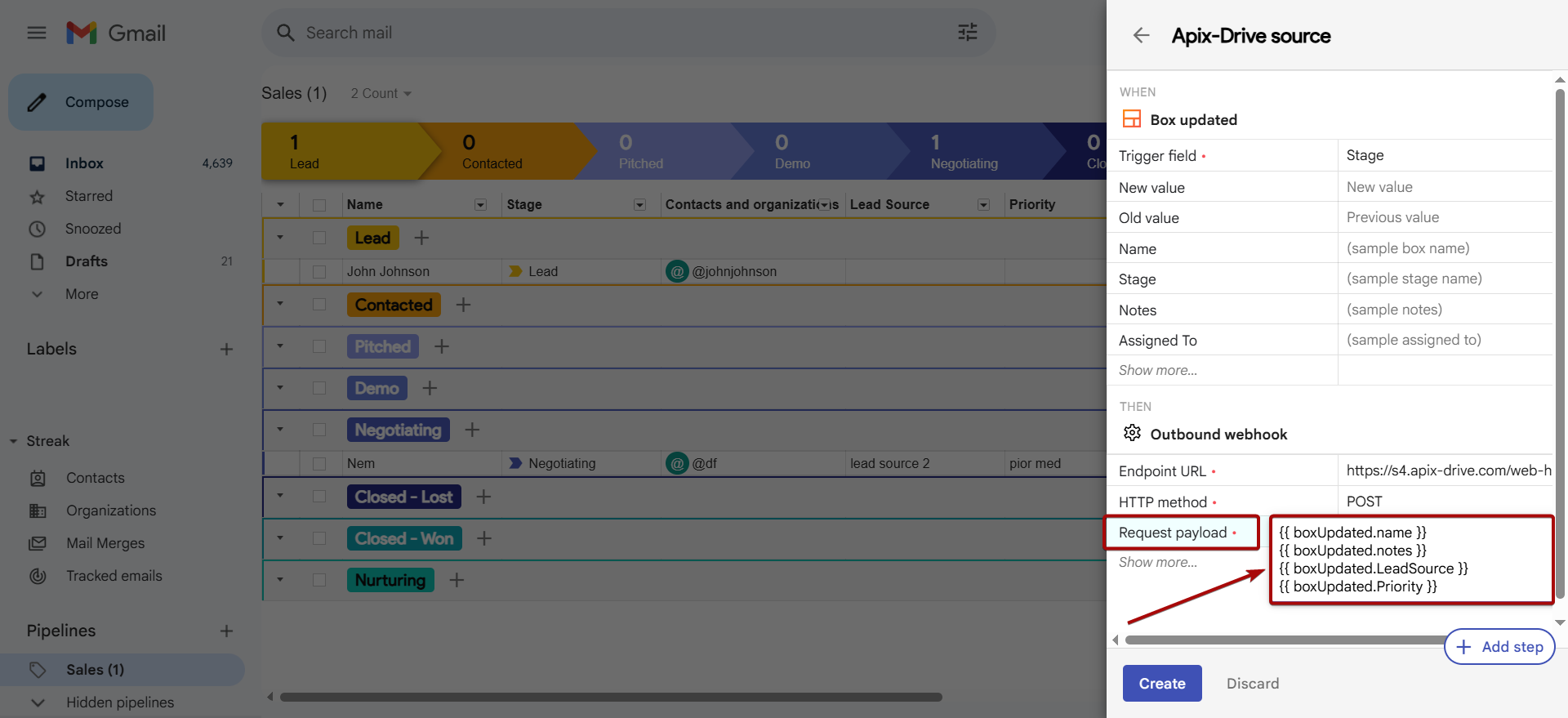Screen dimensions: 1568x718
Task: Add a box to the Nurturing stage
Action: (457, 580)
